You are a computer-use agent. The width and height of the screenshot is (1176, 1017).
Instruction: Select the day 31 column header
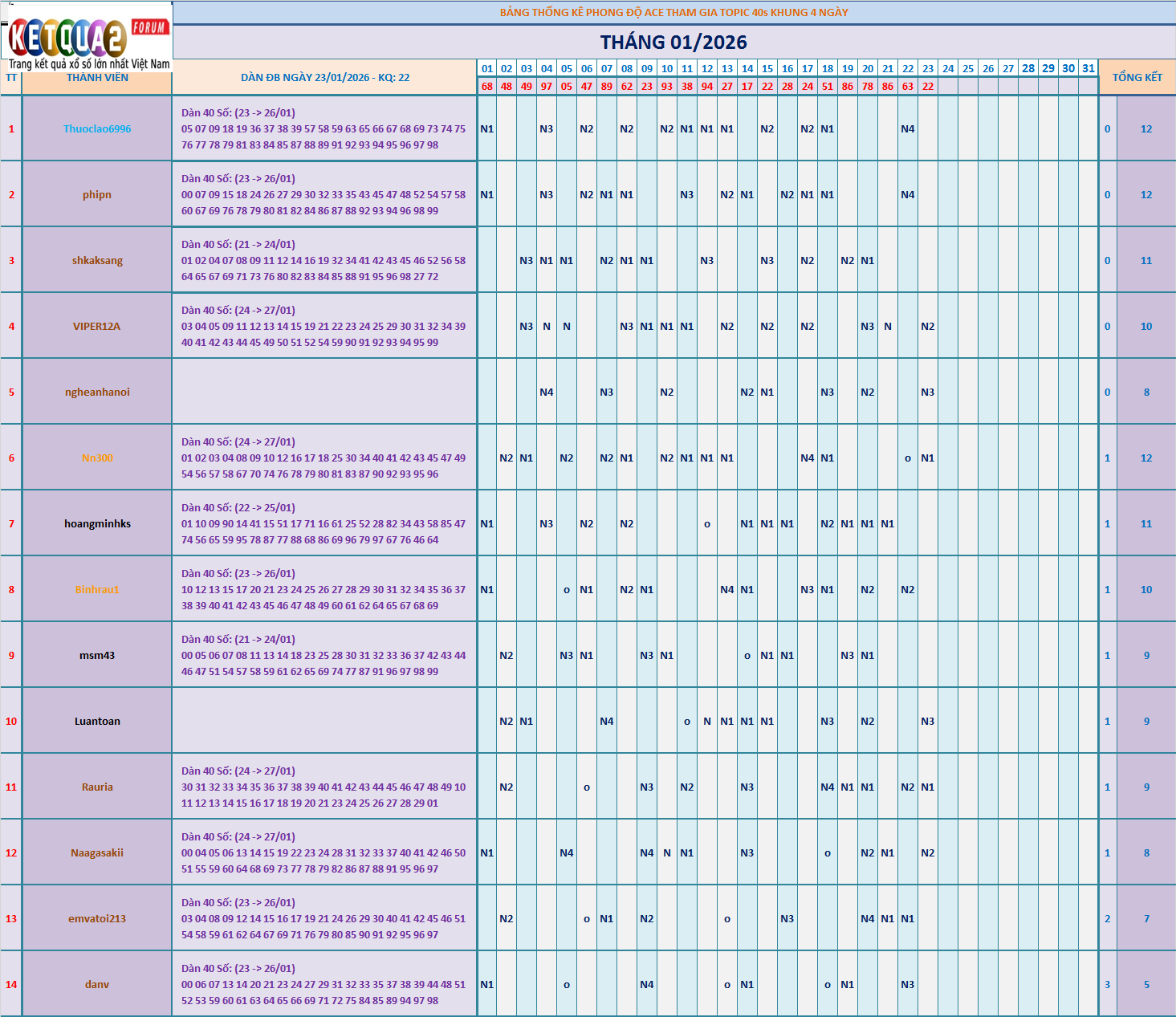coord(1089,68)
